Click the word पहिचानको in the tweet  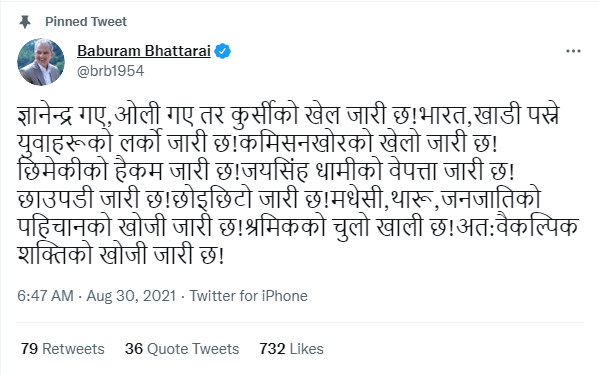(x=64, y=227)
